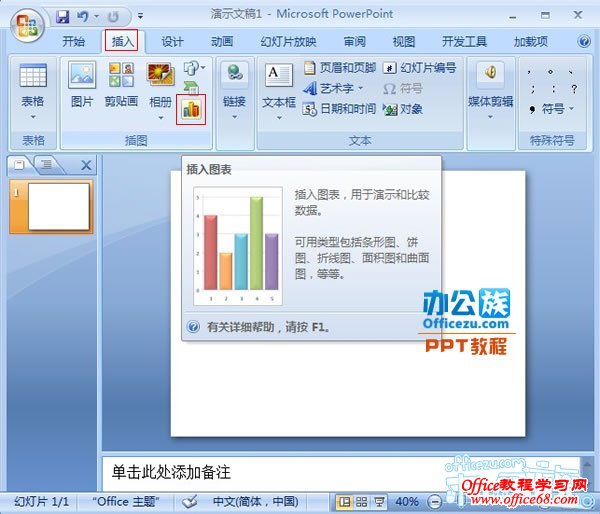Switch to the 审阅 tab
This screenshot has width=600, height=514.
354,41
